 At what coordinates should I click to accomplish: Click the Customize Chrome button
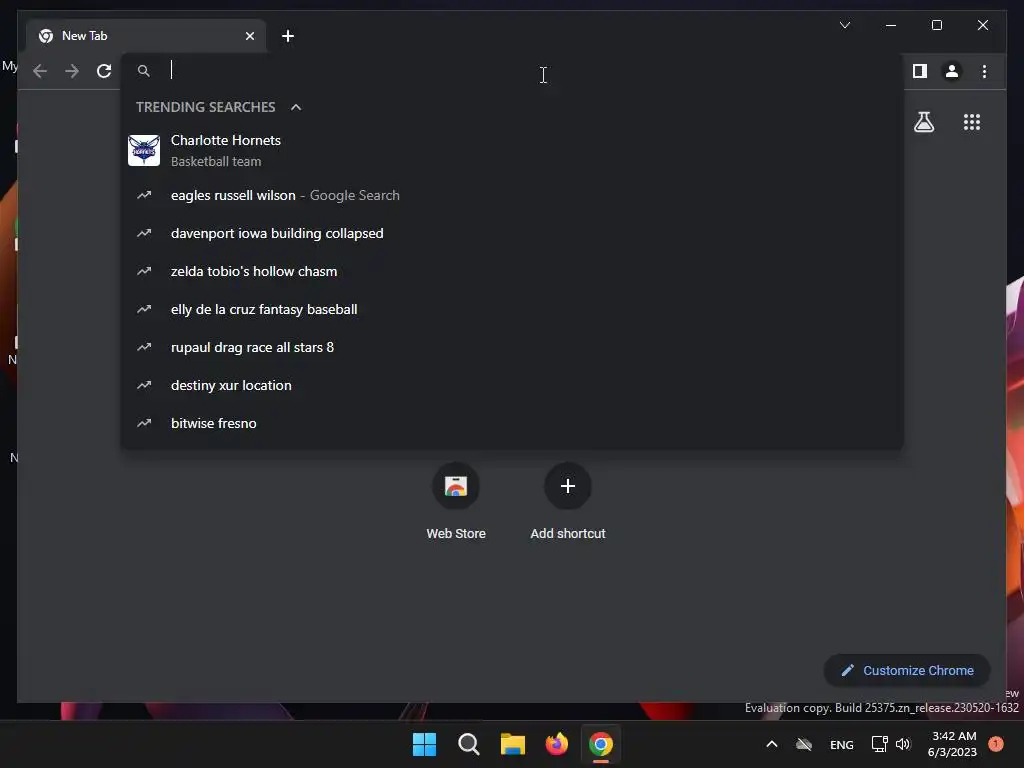tap(907, 671)
